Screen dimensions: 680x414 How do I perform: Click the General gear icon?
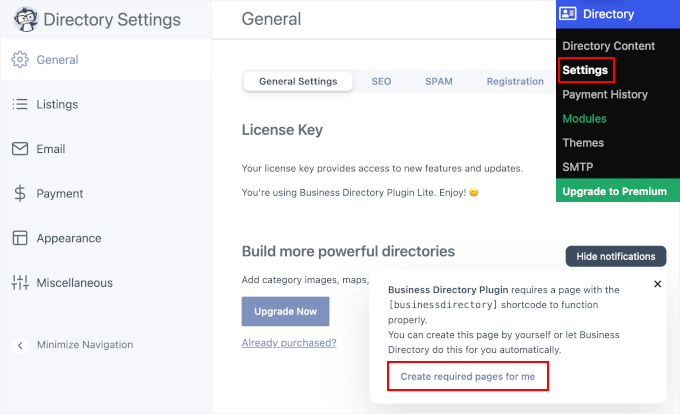pyautogui.click(x=20, y=60)
